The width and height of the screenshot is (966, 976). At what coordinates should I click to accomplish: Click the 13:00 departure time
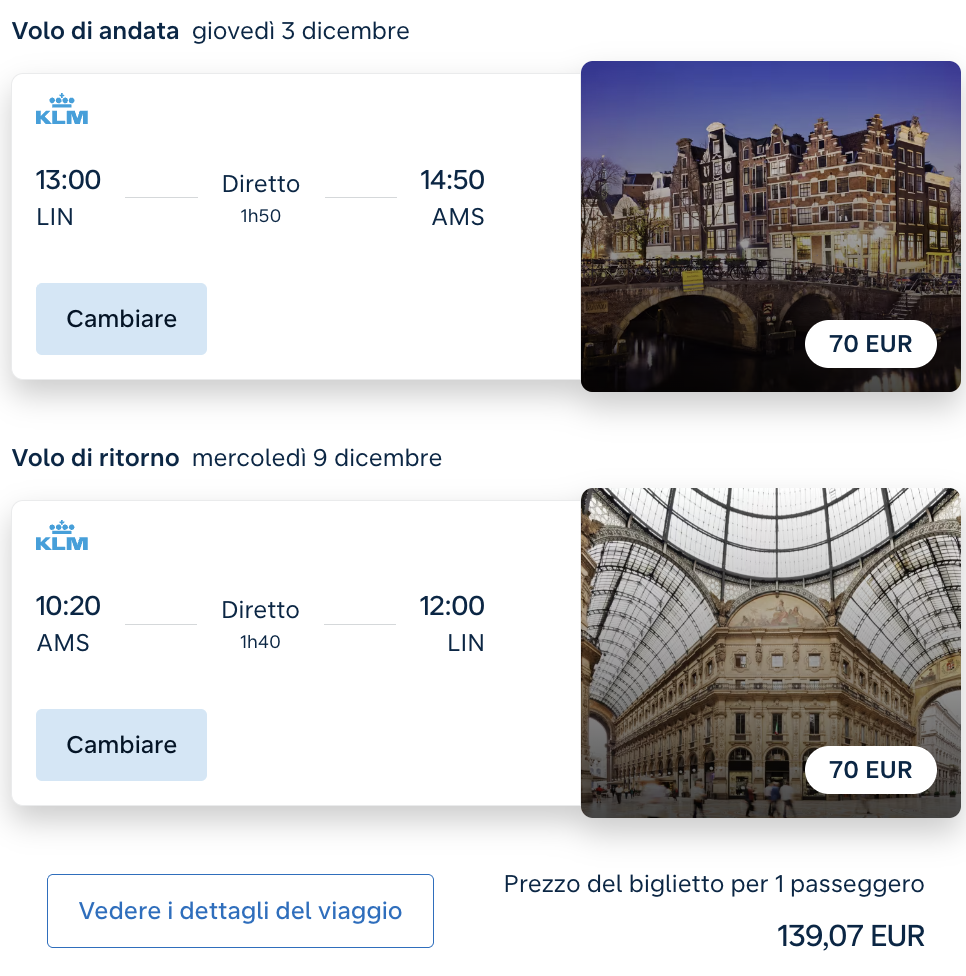(x=68, y=180)
